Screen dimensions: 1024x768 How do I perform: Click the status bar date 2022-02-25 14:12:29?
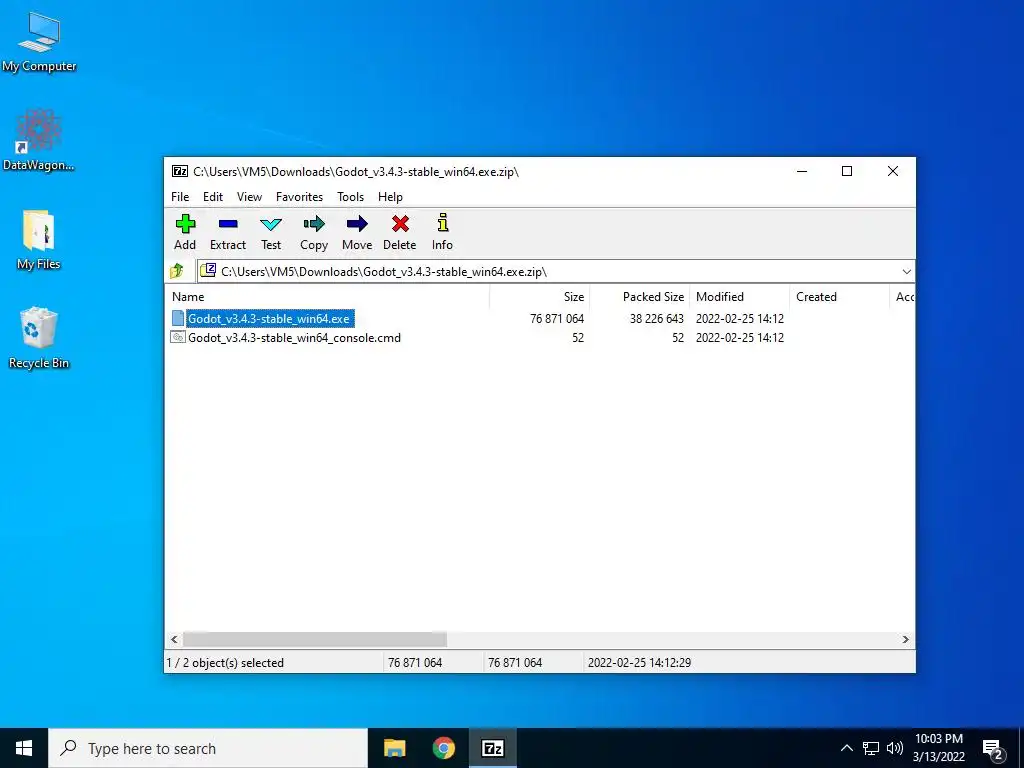point(639,662)
